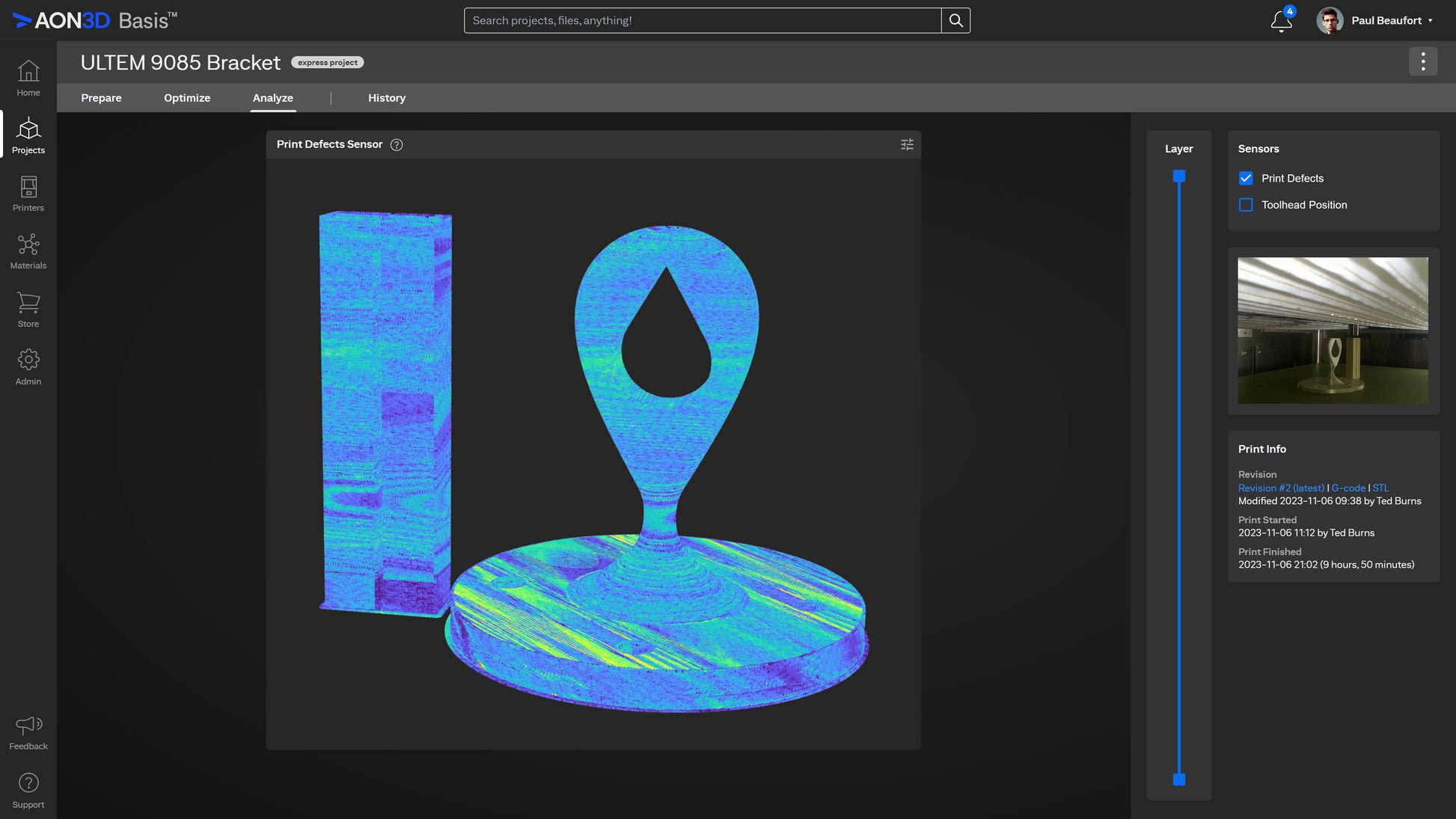Click the Print Started date text
This screenshot has width=1456, height=819.
1306,533
